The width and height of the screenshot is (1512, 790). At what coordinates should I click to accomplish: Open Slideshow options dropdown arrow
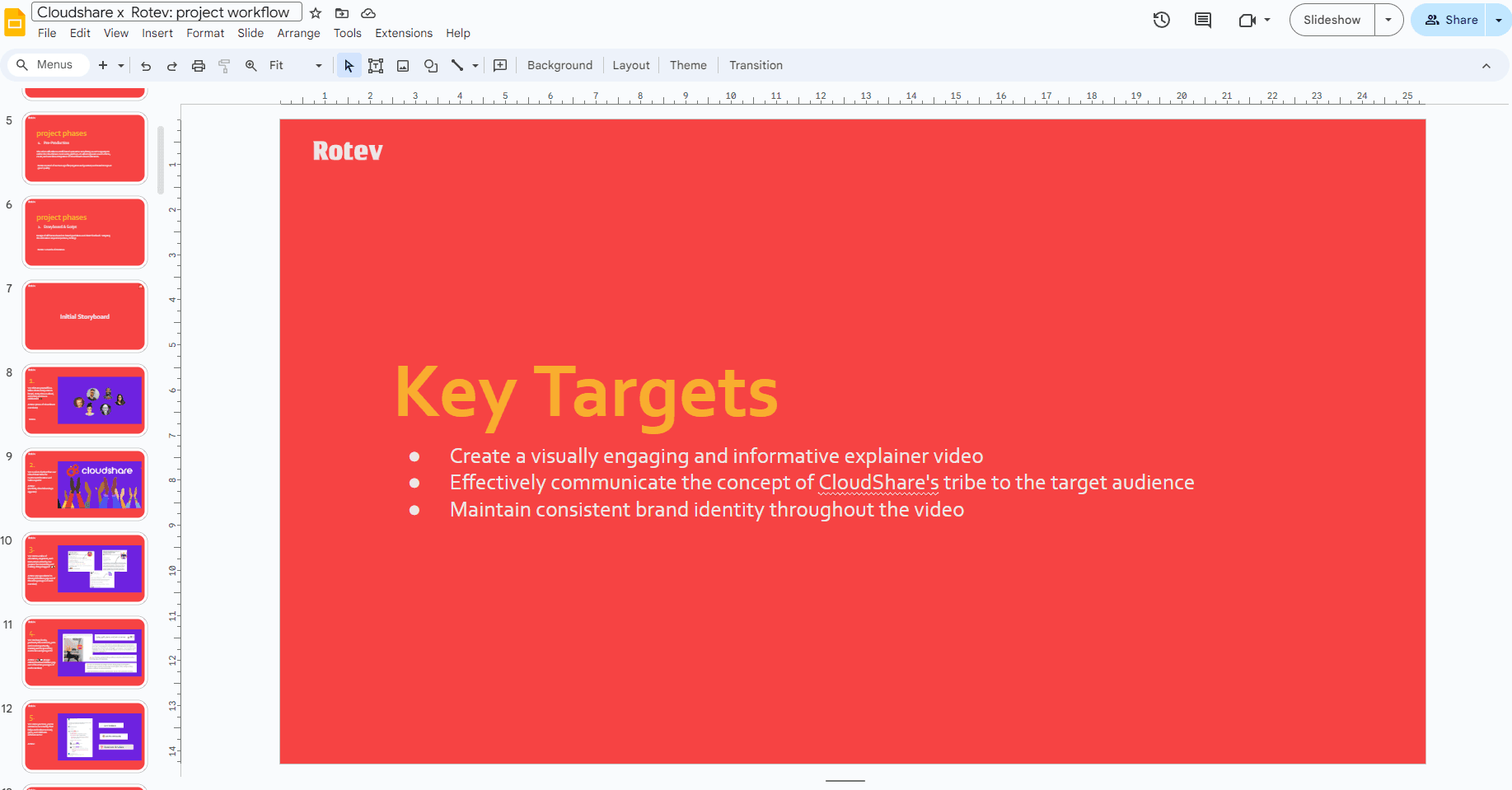[x=1388, y=20]
